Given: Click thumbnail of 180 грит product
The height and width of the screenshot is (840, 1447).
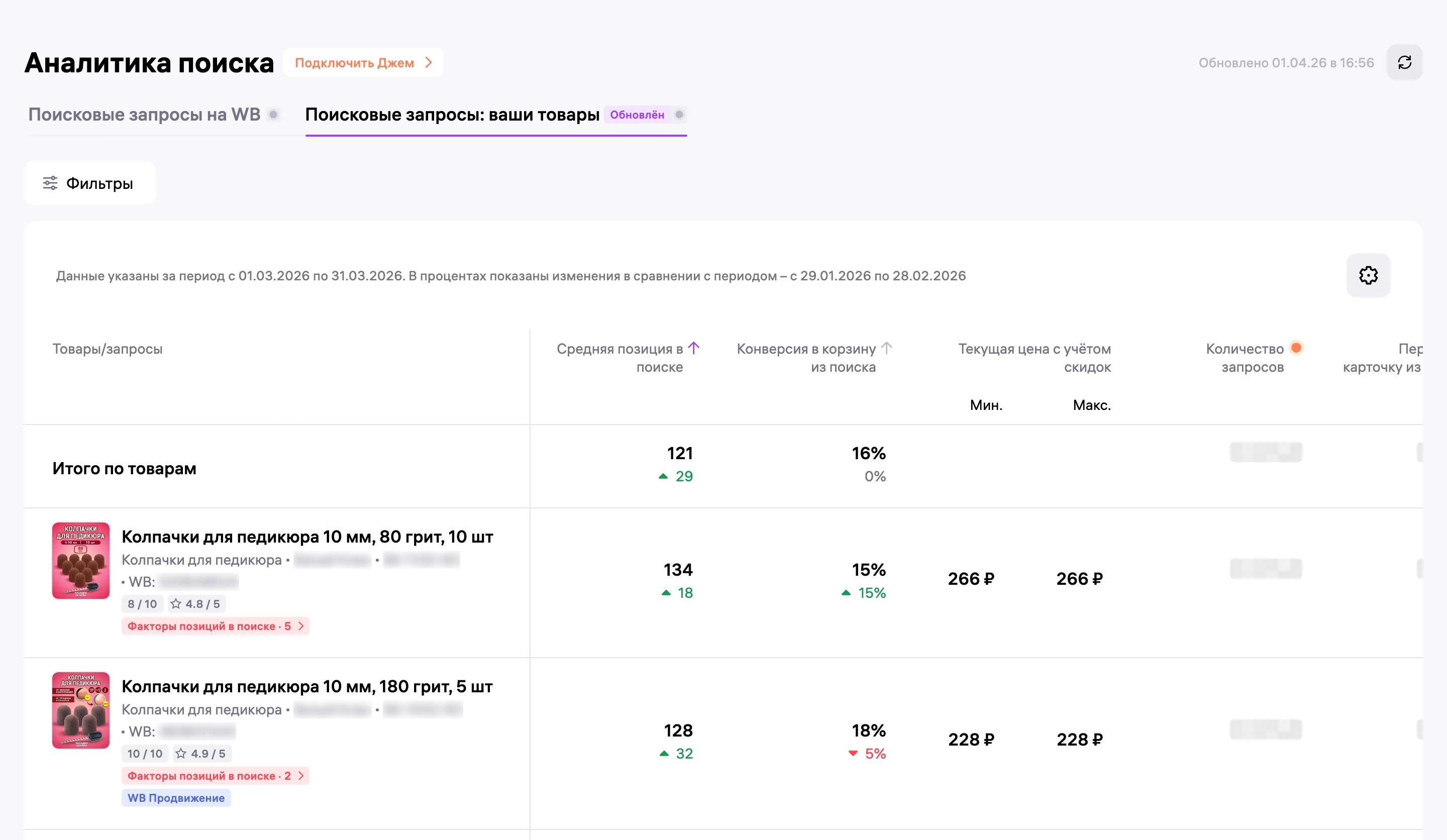Looking at the screenshot, I should pyautogui.click(x=81, y=710).
